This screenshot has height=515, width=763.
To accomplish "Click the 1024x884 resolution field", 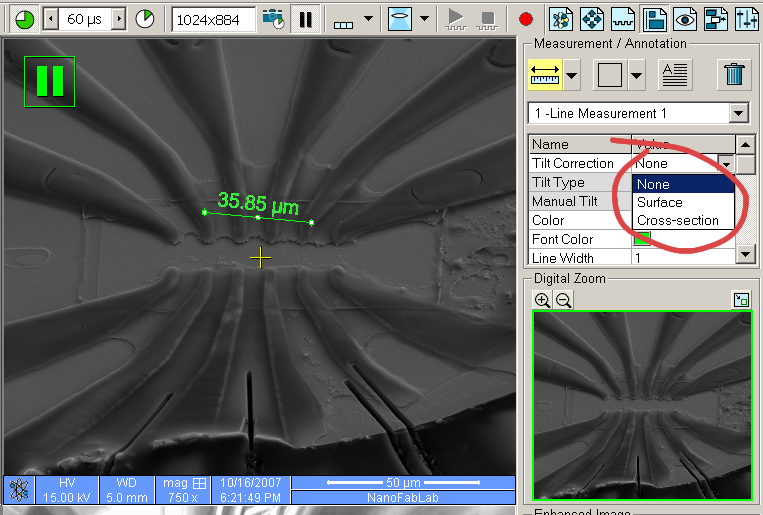I will coord(213,19).
